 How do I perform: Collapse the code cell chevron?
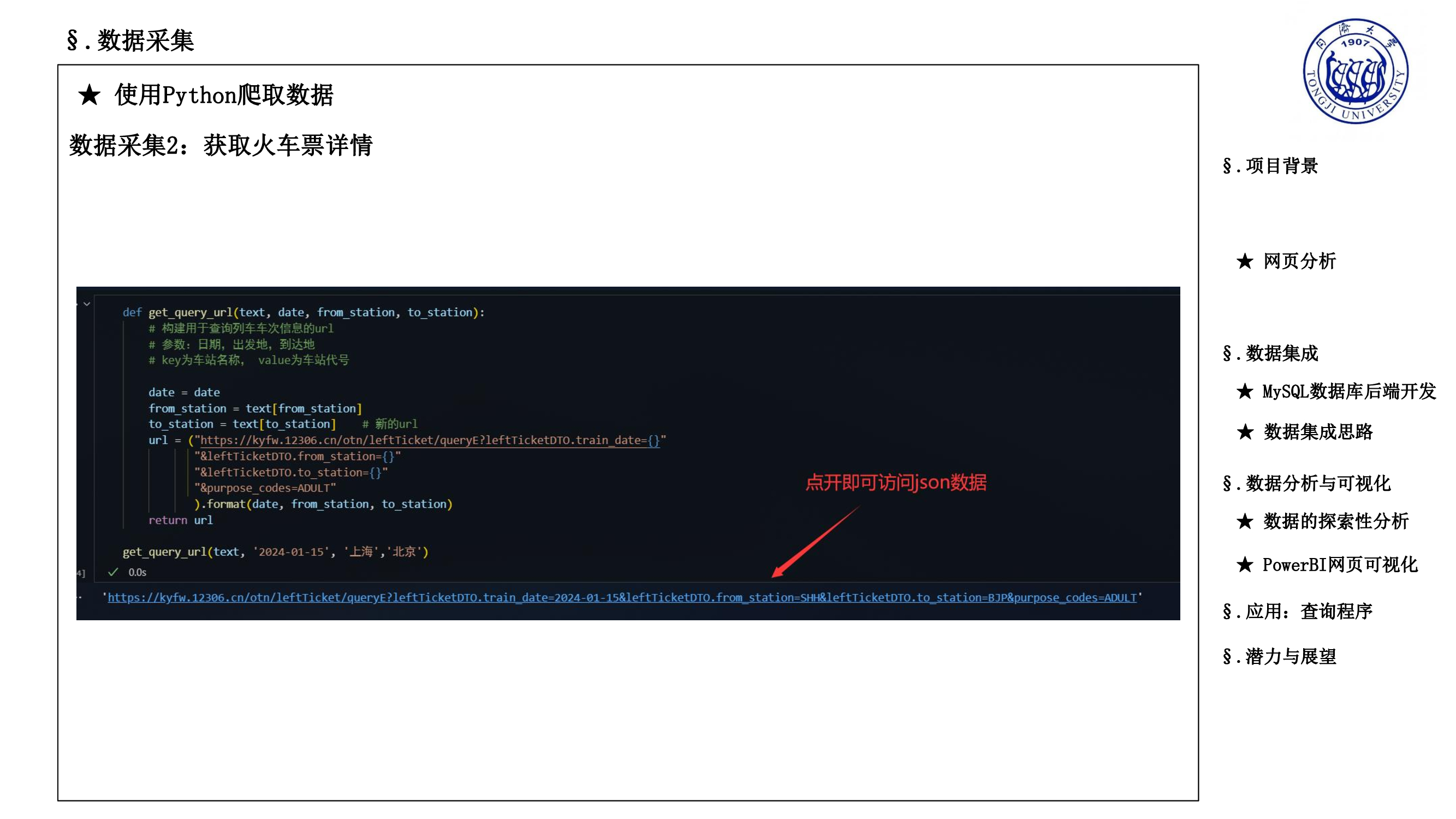(x=86, y=304)
